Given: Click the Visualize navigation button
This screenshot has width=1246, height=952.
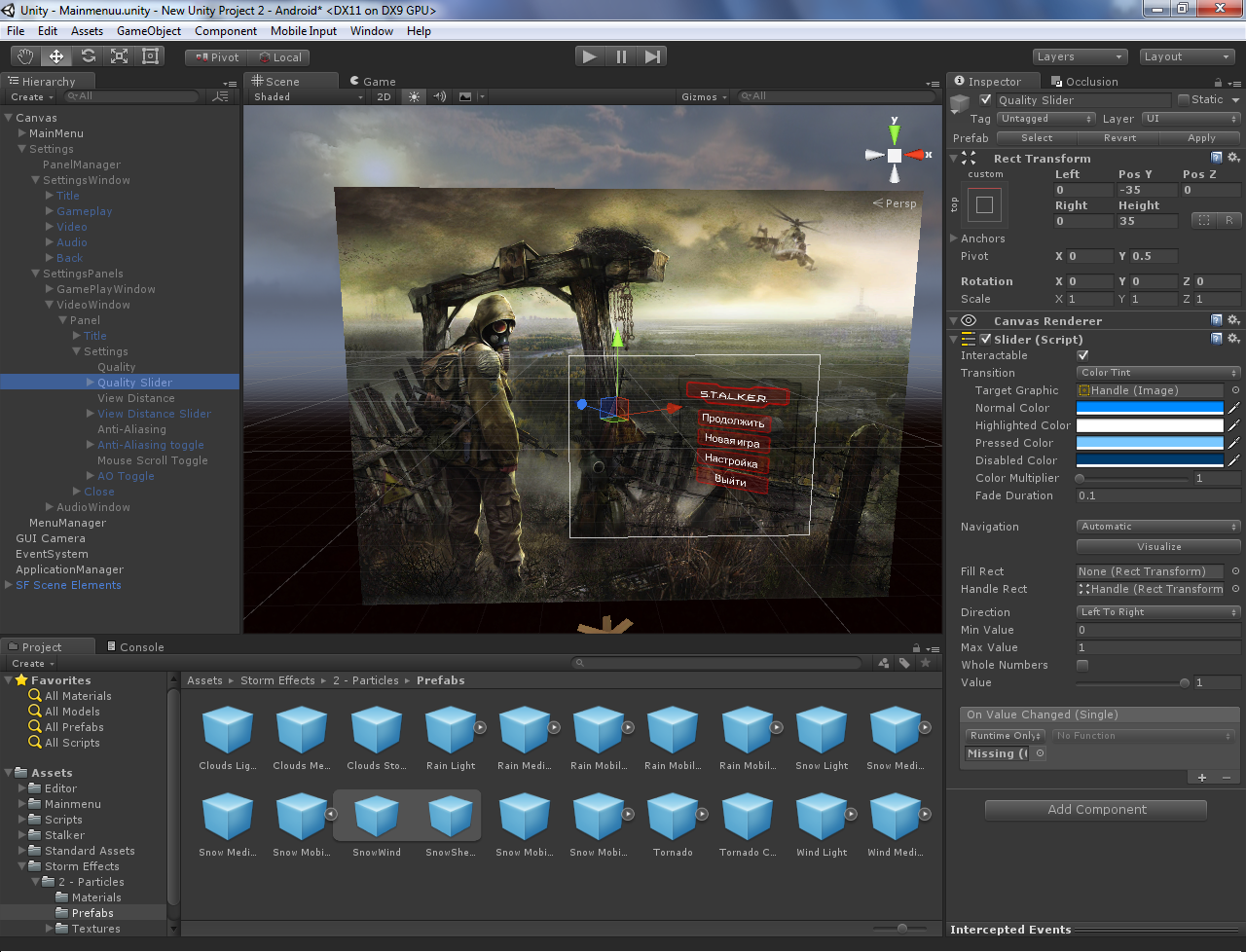Looking at the screenshot, I should pos(1158,547).
